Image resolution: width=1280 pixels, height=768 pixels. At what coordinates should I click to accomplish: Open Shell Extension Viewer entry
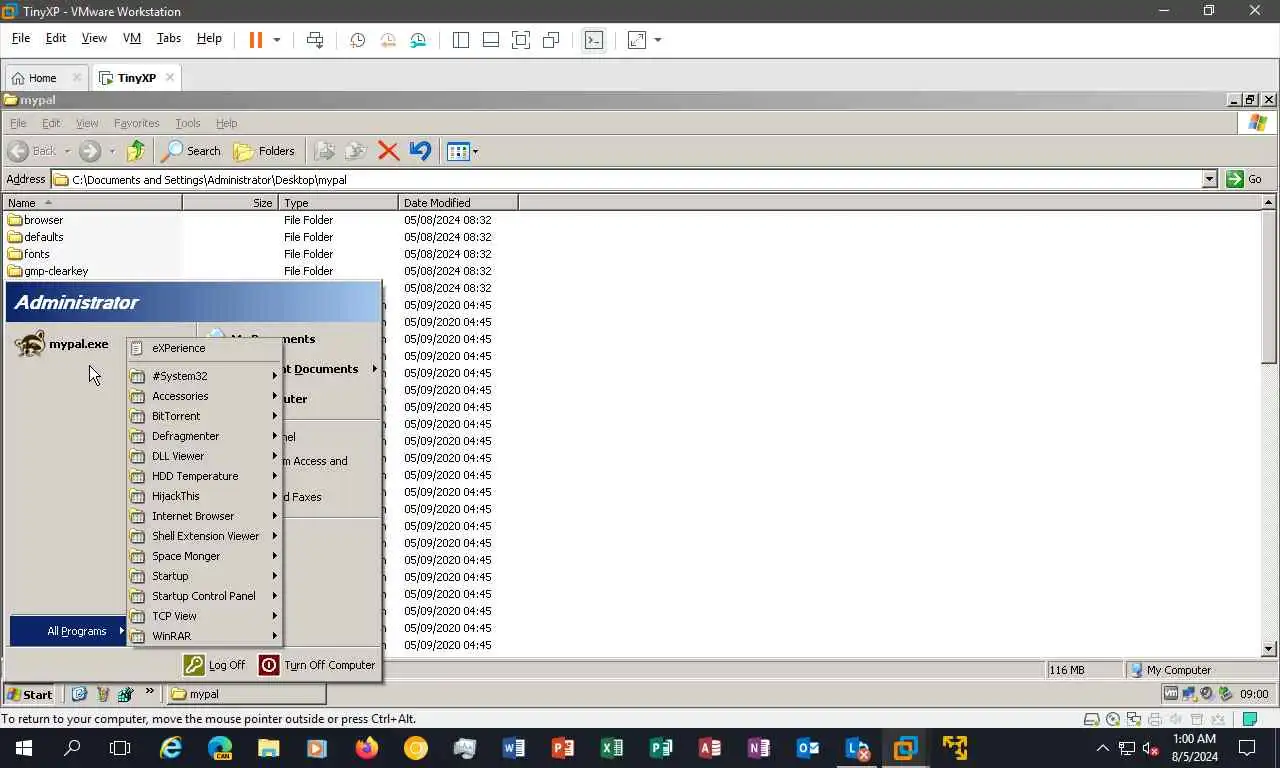(205, 536)
